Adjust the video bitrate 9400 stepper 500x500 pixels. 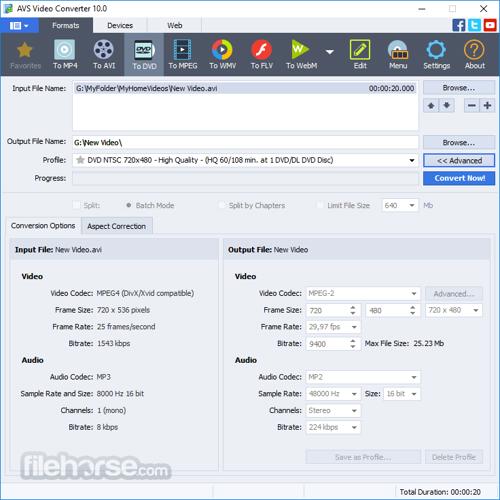tap(353, 344)
